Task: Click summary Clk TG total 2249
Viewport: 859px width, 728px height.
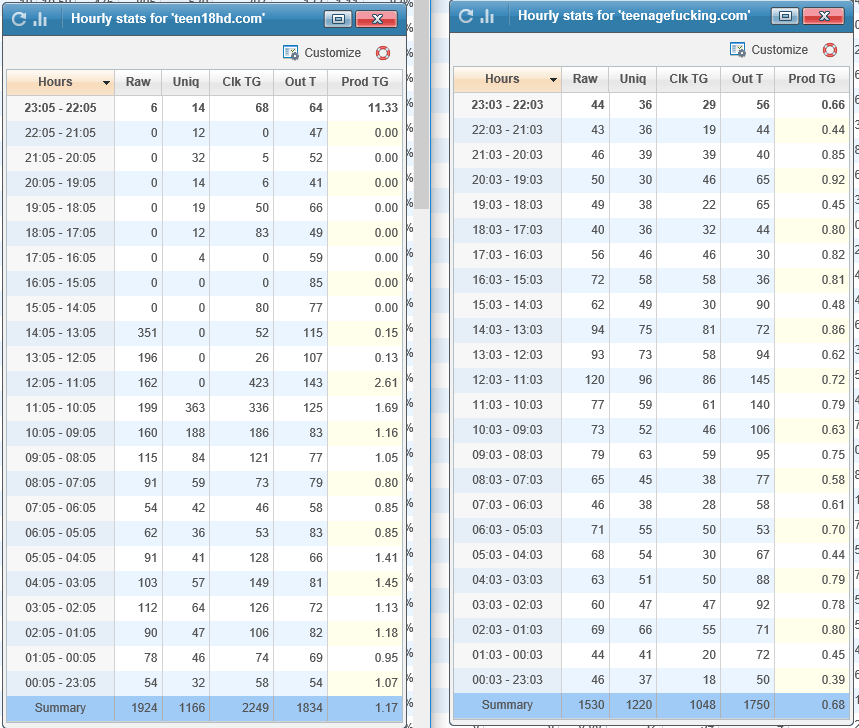Action: coord(255,708)
